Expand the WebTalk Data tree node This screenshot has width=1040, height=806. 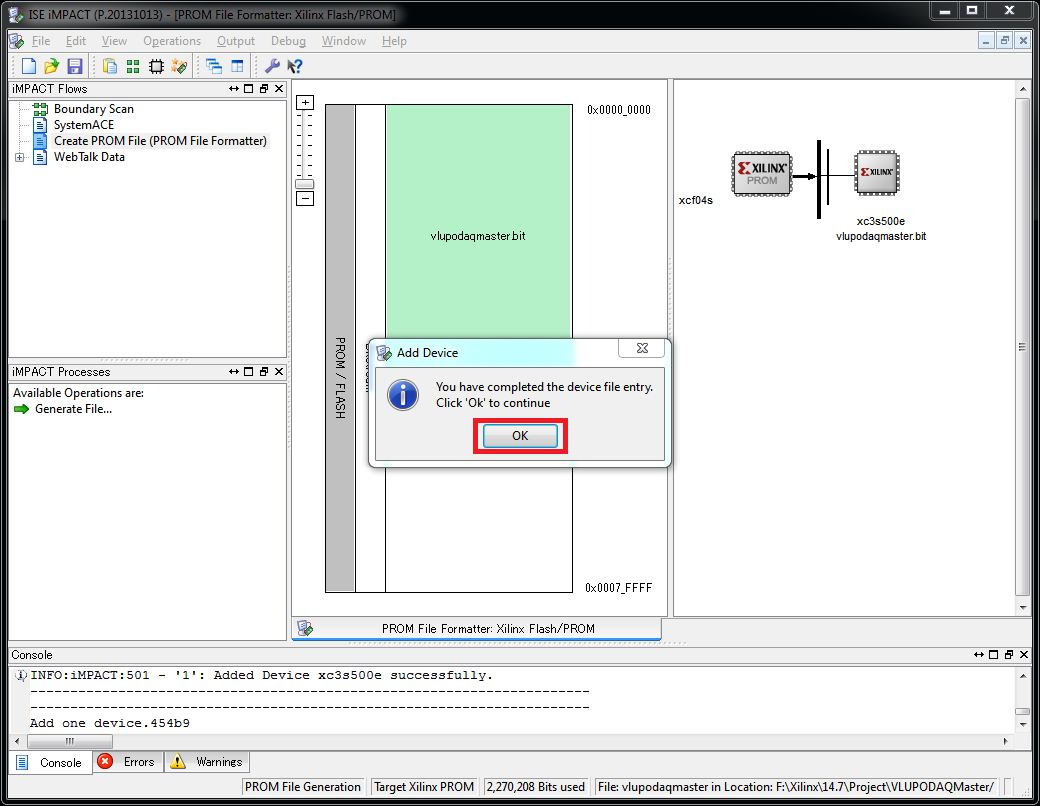pos(19,157)
